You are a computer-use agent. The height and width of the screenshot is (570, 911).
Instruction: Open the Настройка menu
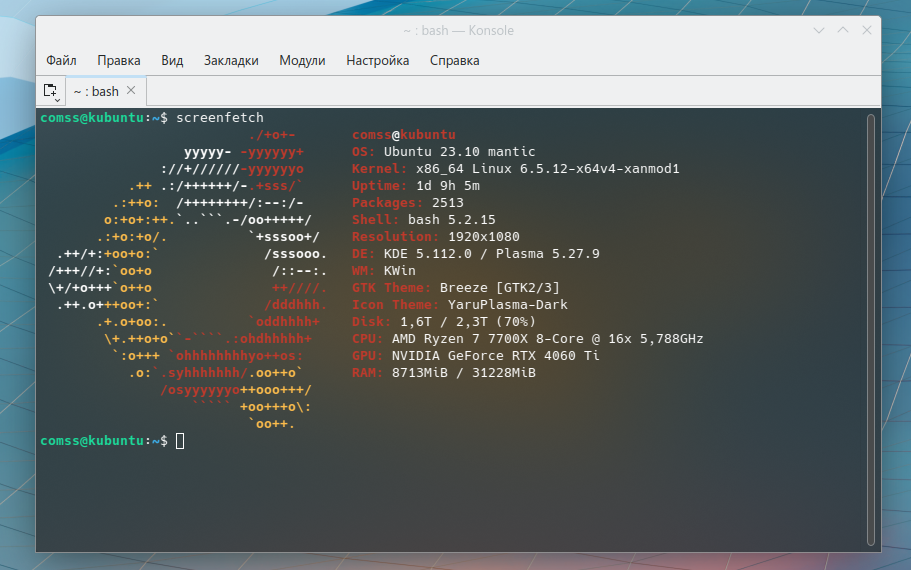(x=378, y=60)
